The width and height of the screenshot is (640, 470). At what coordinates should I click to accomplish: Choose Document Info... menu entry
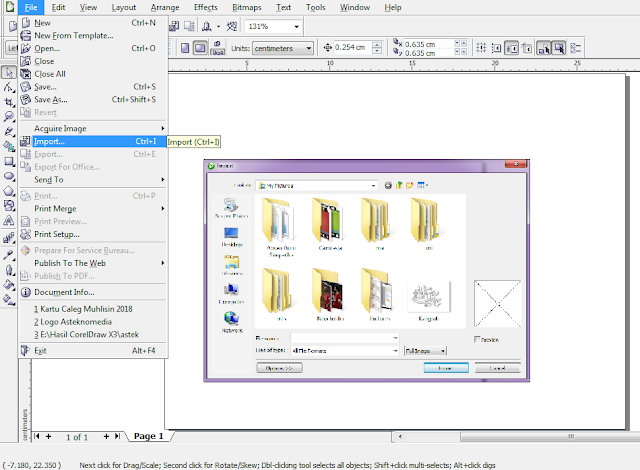[93, 292]
